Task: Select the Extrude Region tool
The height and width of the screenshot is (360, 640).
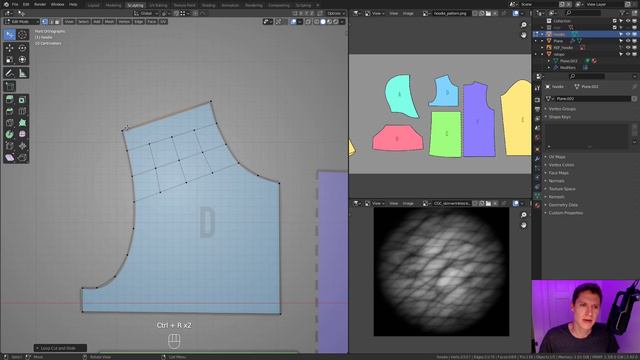Action: (9, 100)
